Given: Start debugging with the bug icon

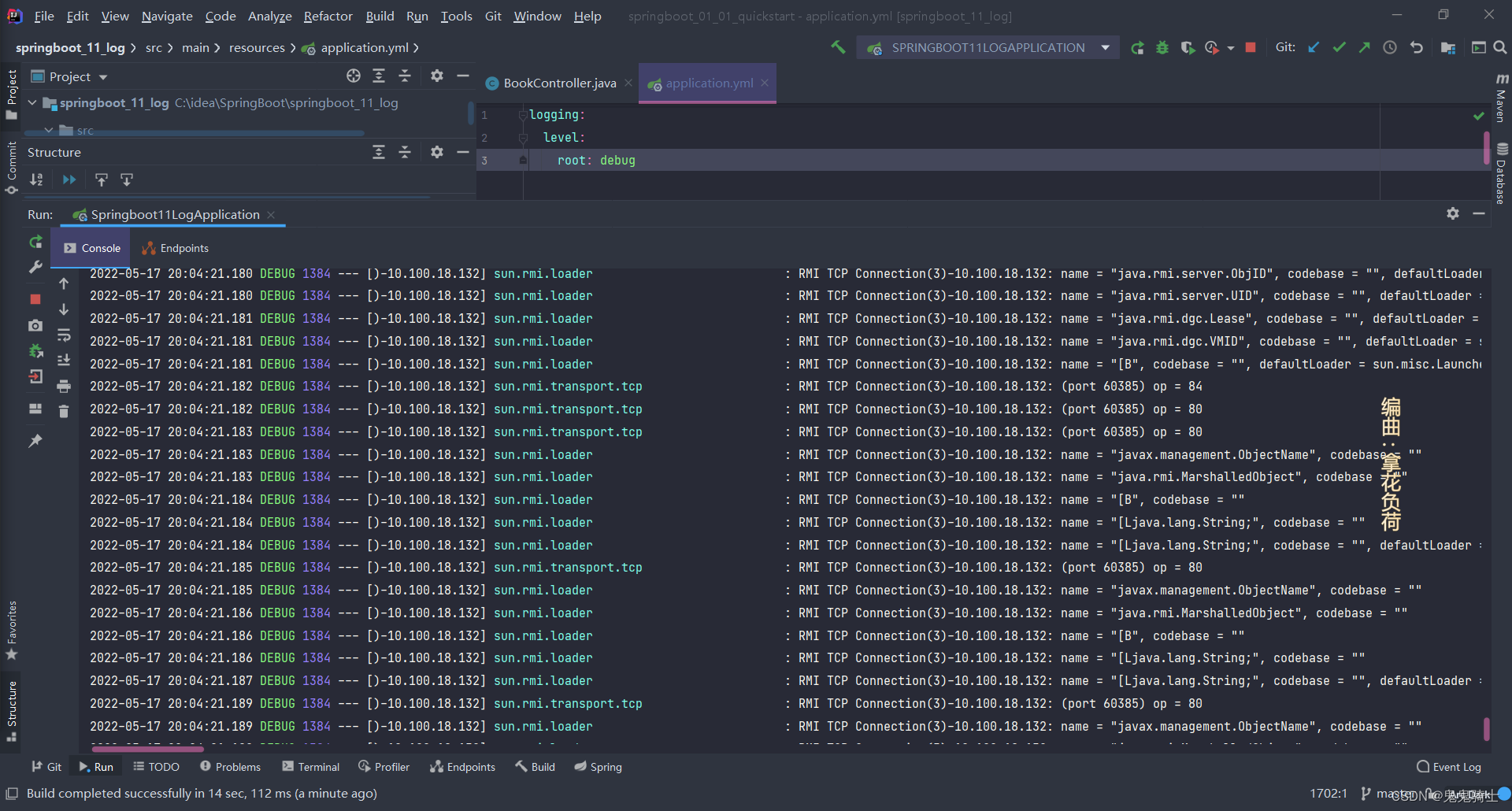Looking at the screenshot, I should (x=1162, y=48).
